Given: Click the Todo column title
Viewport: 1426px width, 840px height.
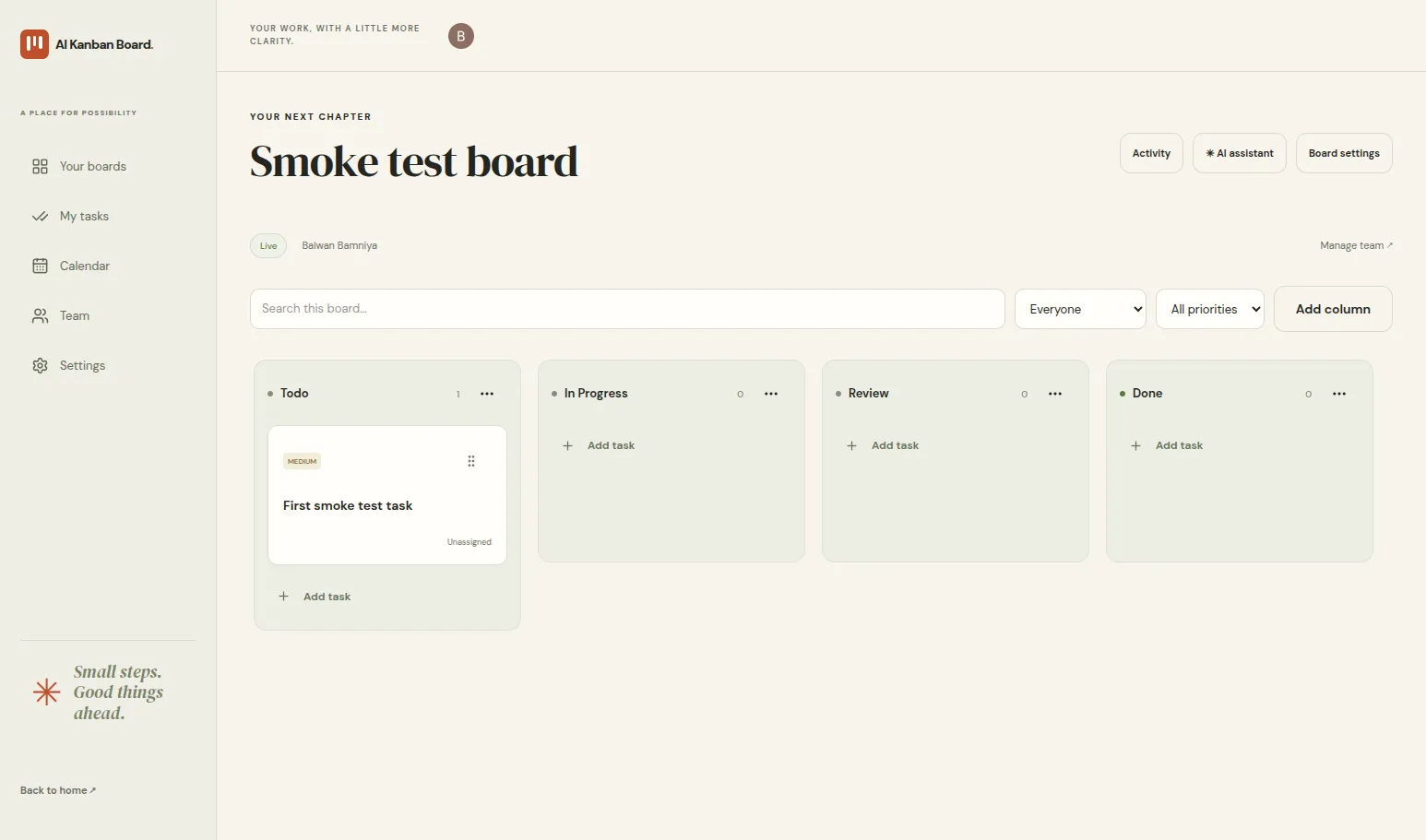Looking at the screenshot, I should pyautogui.click(x=294, y=393).
